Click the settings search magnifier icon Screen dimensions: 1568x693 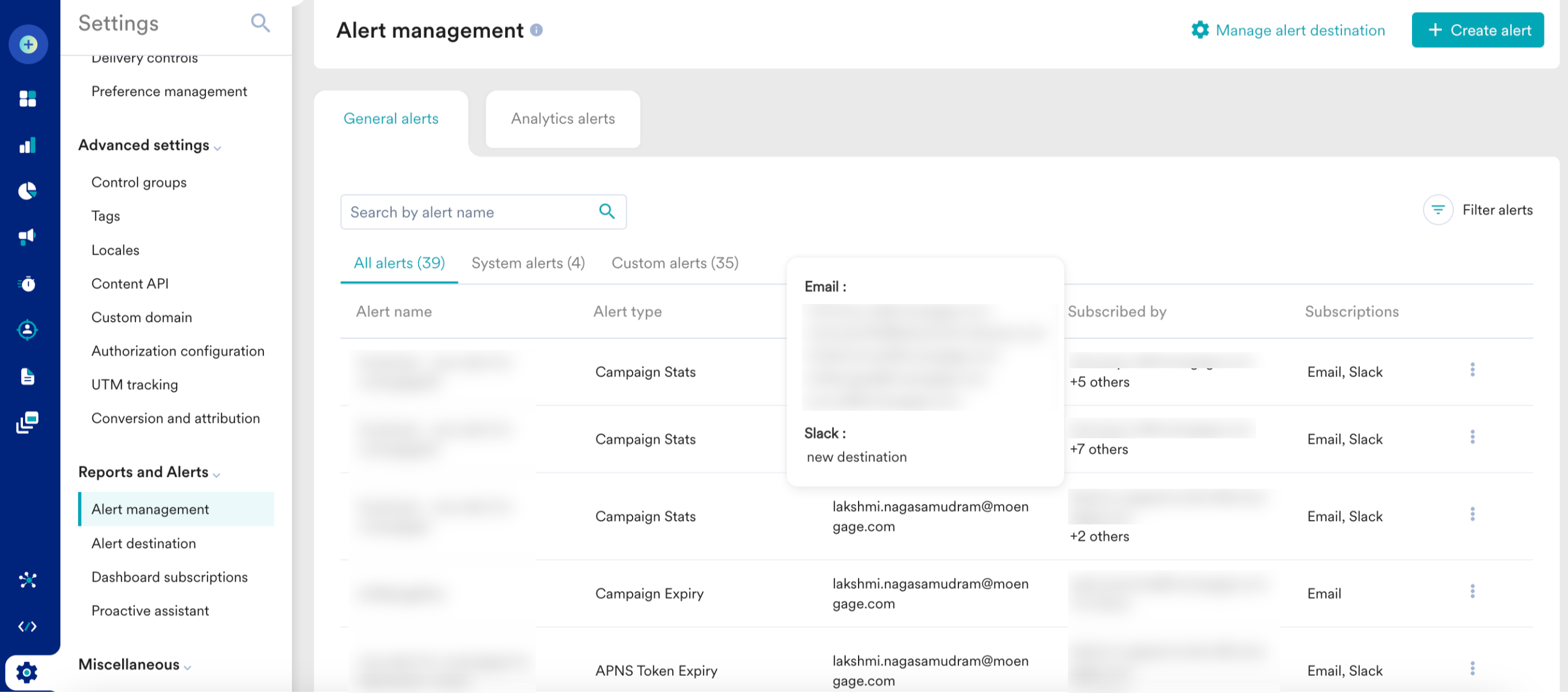pos(260,23)
